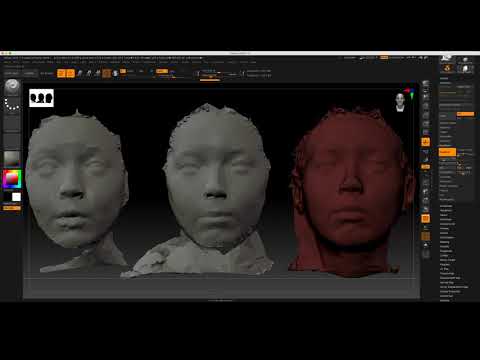This screenshot has height=360, width=480.
Task: Toggle the orange Edit mode button
Action: pyautogui.click(x=61, y=73)
